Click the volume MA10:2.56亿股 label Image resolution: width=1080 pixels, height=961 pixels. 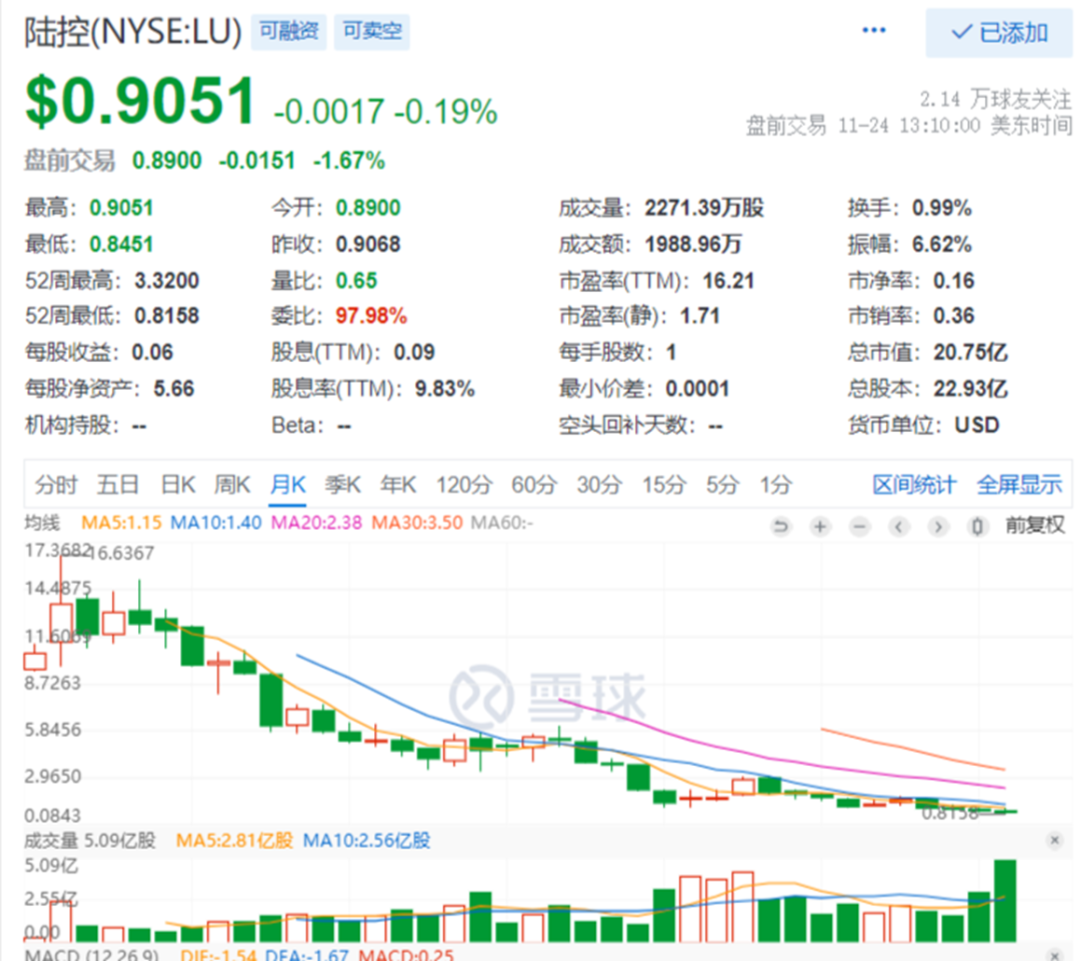pyautogui.click(x=366, y=840)
